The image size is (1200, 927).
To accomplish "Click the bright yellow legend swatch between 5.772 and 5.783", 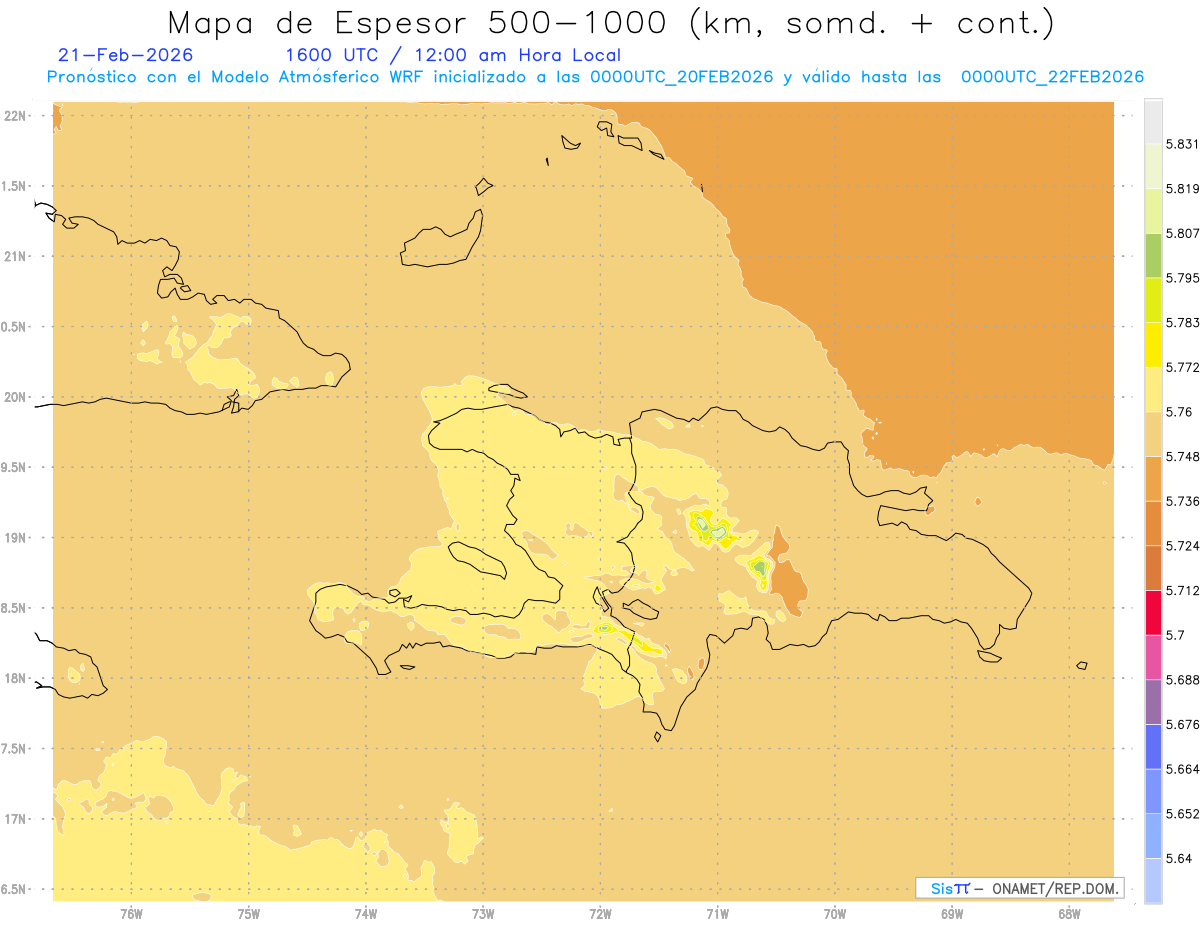I will tap(1153, 344).
